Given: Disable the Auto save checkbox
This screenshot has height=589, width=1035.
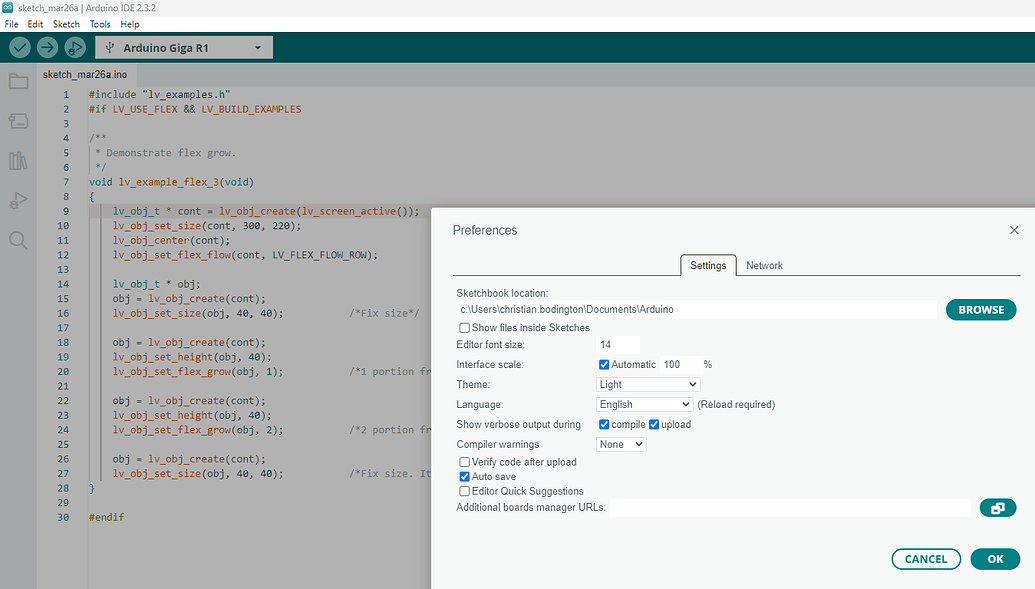Looking at the screenshot, I should pos(465,477).
